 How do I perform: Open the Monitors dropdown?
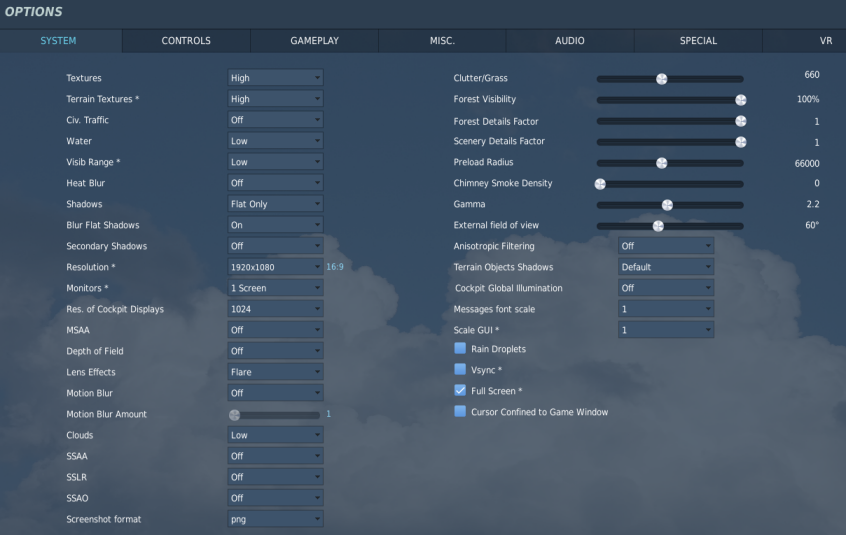click(x=275, y=288)
